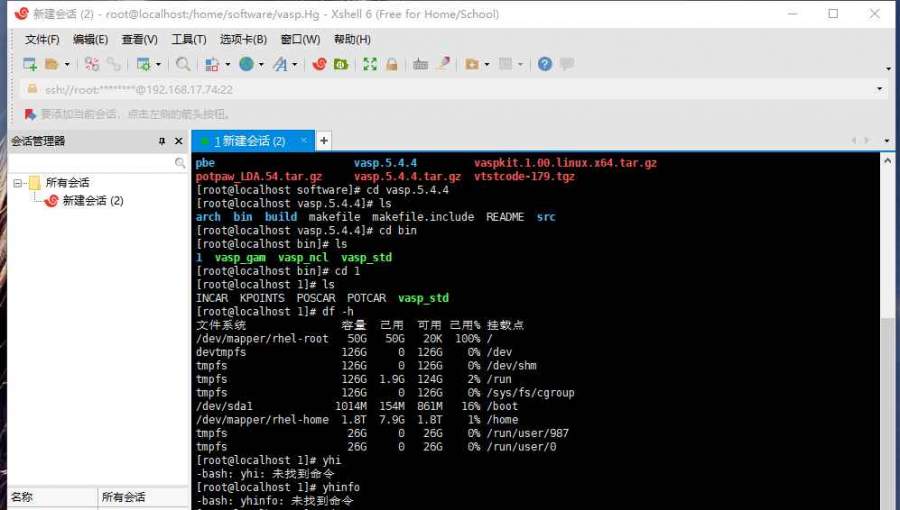Open the 选项卡(B) menu

click(x=243, y=40)
